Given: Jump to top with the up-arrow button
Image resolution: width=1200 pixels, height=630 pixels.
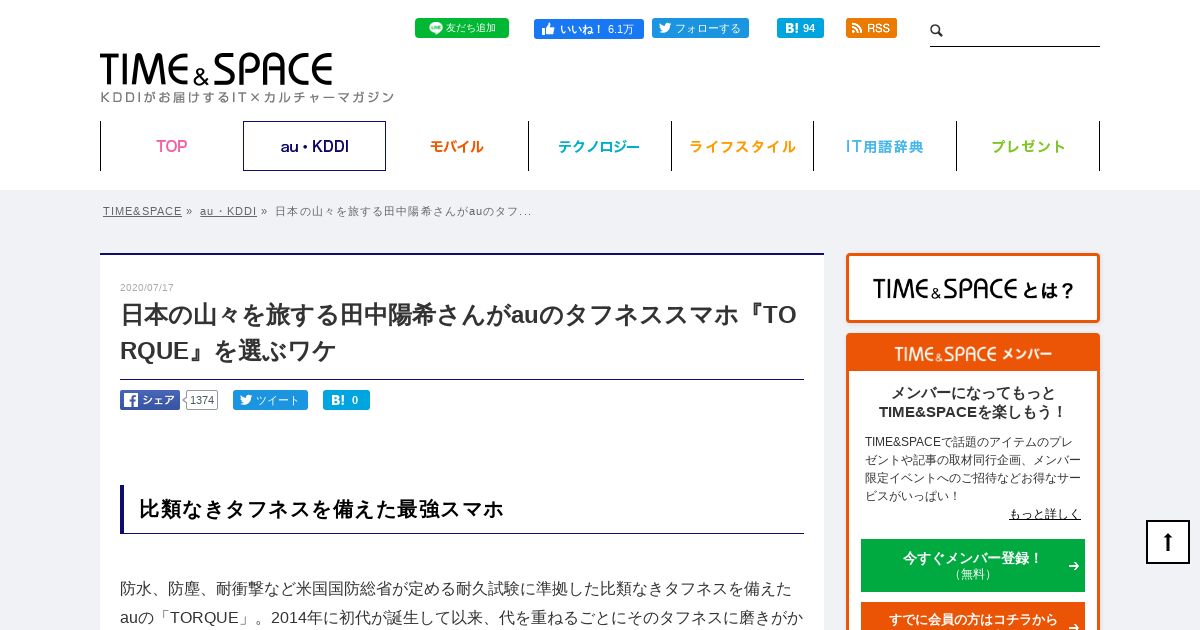Looking at the screenshot, I should (1168, 542).
